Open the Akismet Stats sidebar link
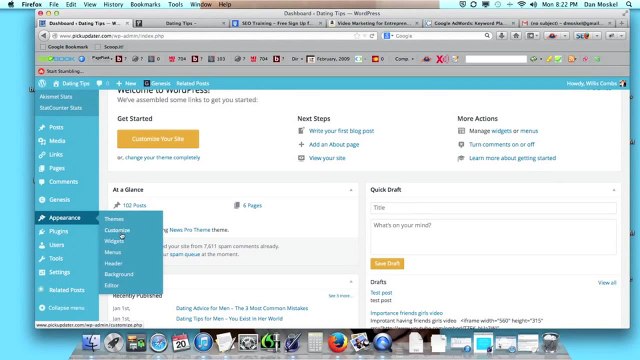640x360 pixels. pyautogui.click(x=56, y=97)
